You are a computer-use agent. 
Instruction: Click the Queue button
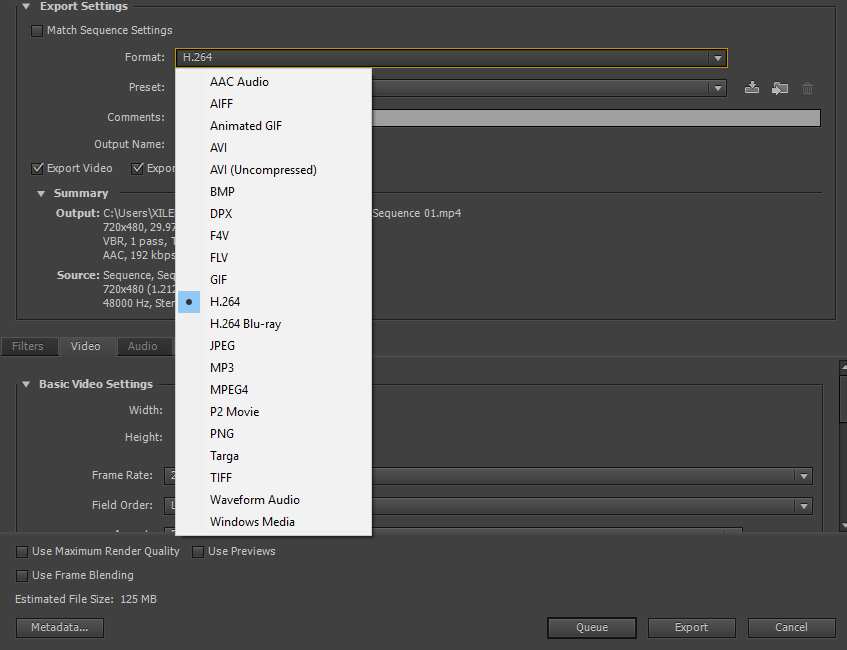pos(591,628)
